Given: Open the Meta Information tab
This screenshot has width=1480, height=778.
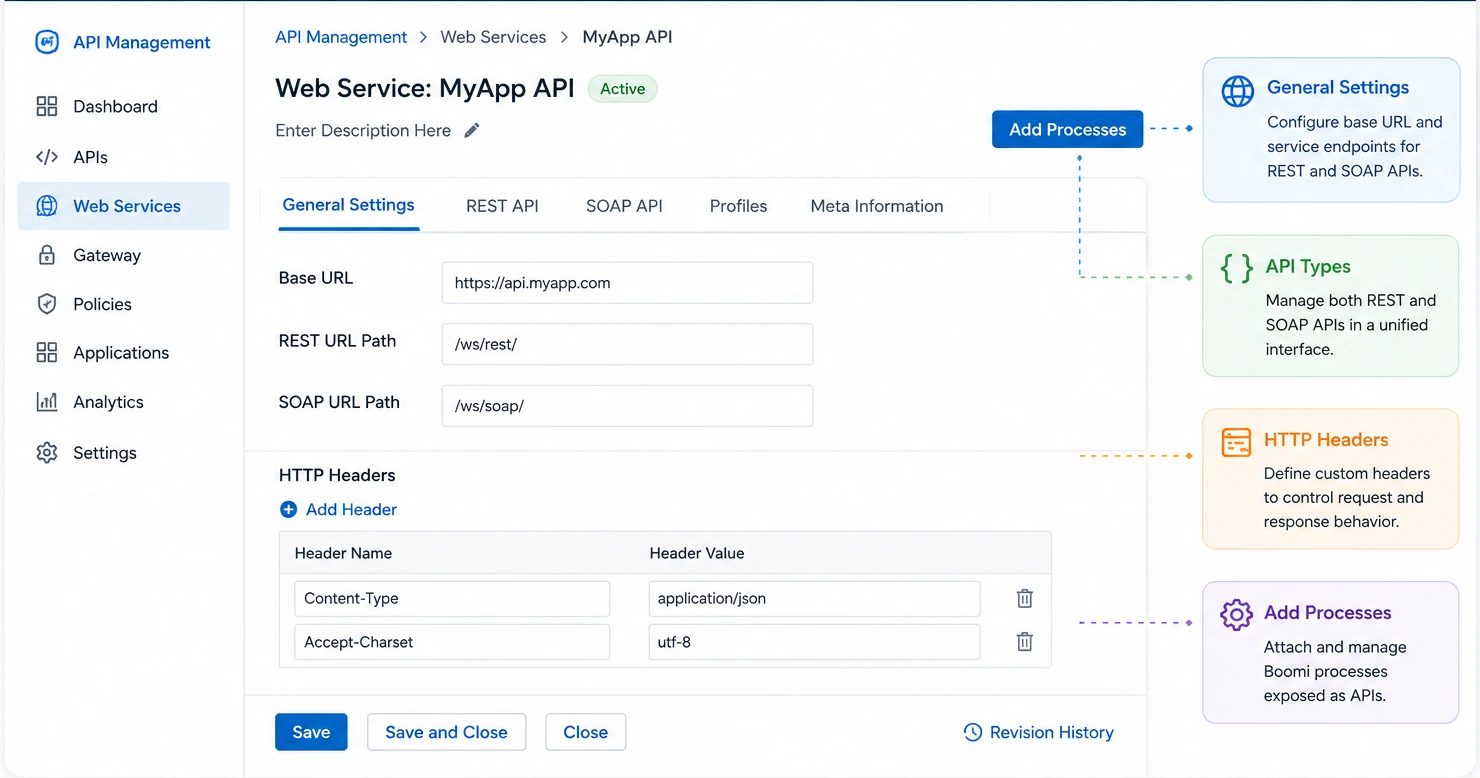Looking at the screenshot, I should [x=877, y=206].
